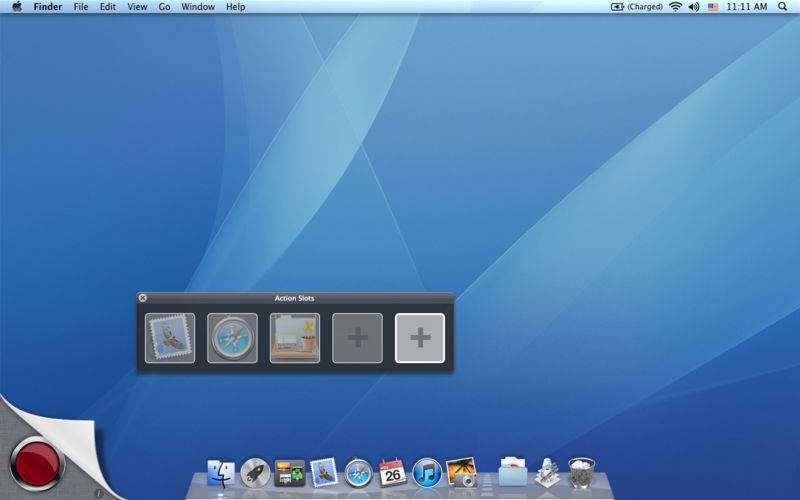The image size is (800, 500).
Task: Open Mission Control in the Dock
Action: [x=289, y=472]
